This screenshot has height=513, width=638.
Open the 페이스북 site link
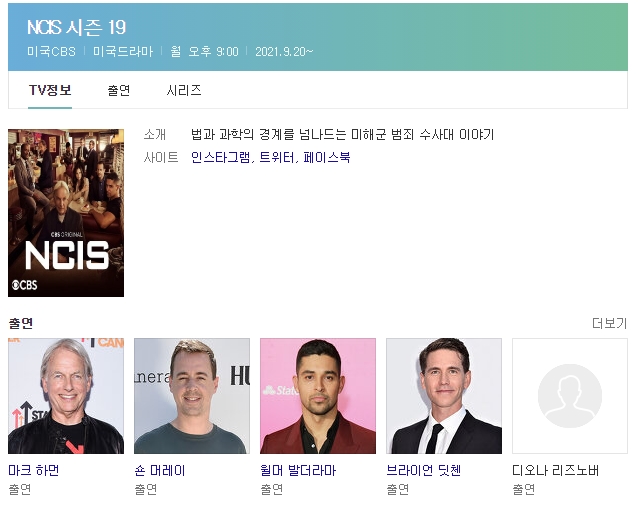pyautogui.click(x=326, y=157)
